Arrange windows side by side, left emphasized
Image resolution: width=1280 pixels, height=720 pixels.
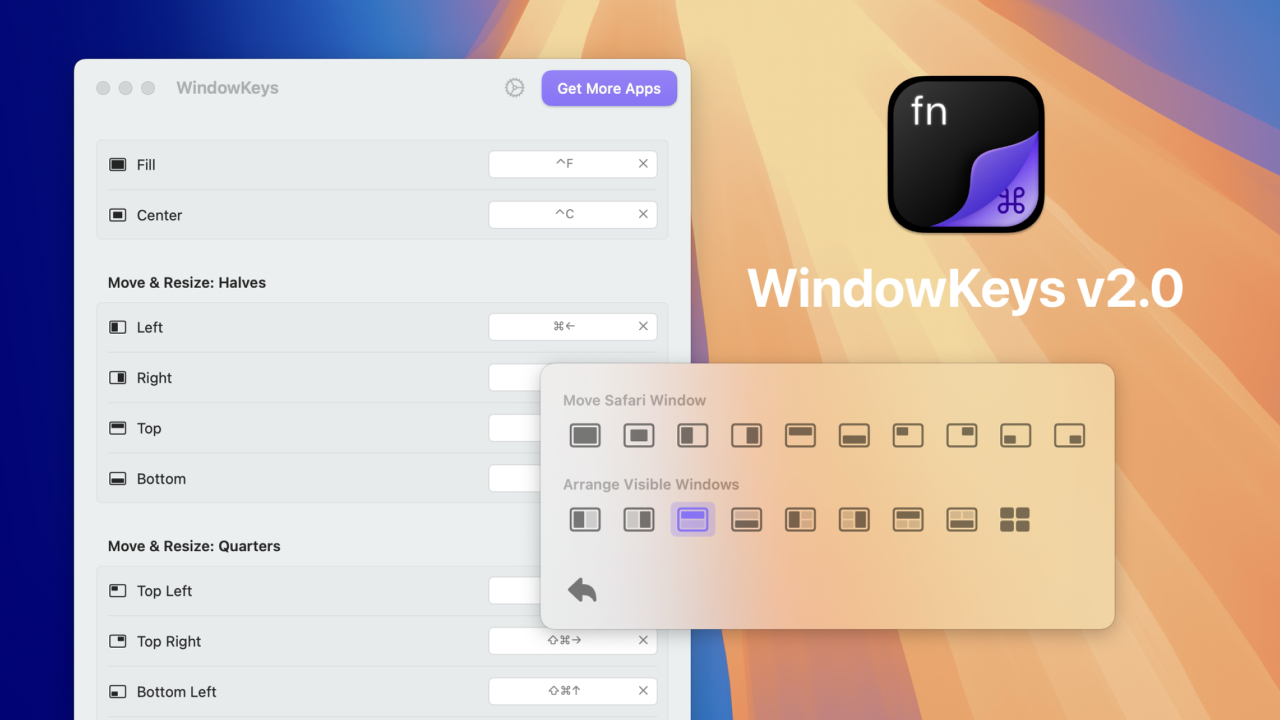coord(585,519)
